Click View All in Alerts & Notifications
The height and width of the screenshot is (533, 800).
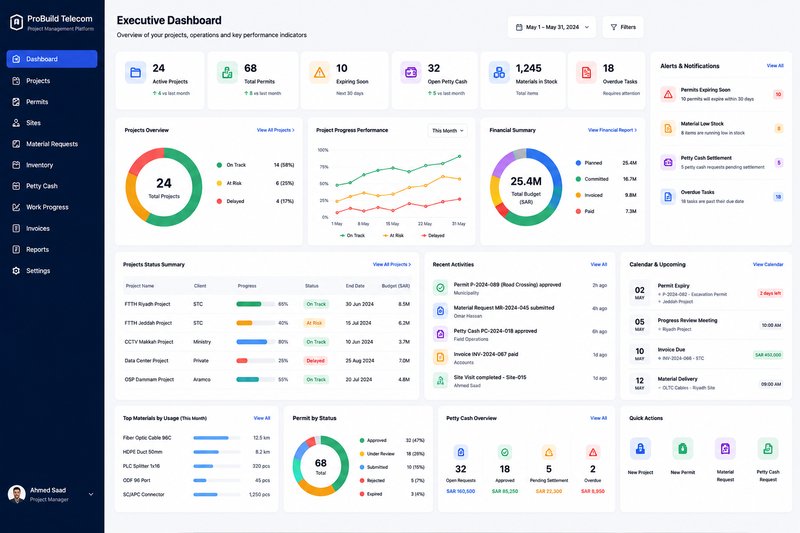(775, 66)
